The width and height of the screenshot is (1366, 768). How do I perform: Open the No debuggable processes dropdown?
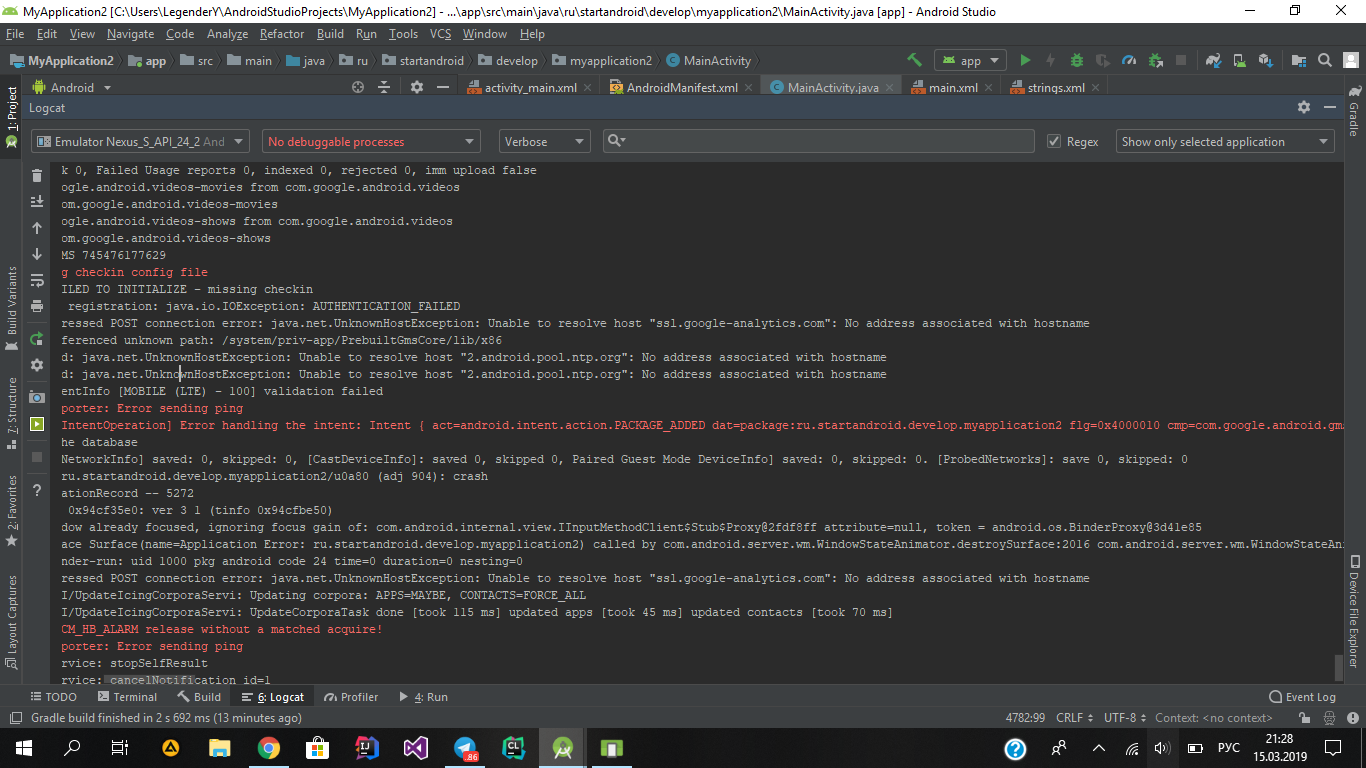click(371, 141)
